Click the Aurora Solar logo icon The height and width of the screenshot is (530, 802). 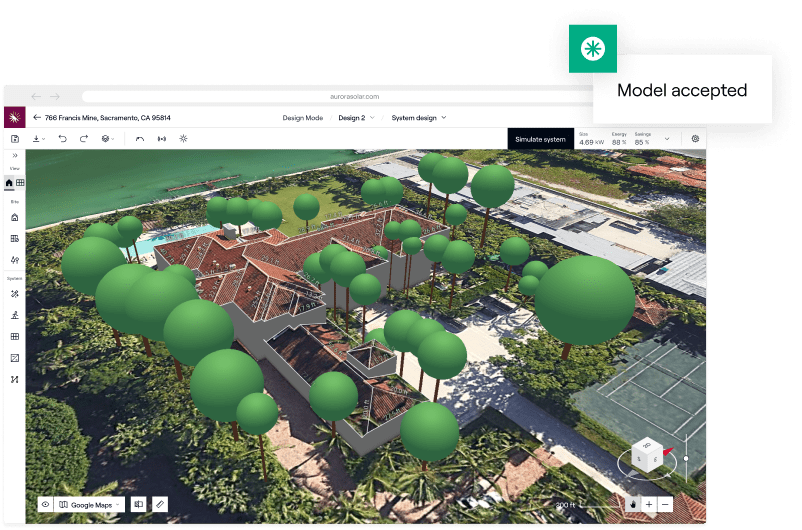click(14, 117)
